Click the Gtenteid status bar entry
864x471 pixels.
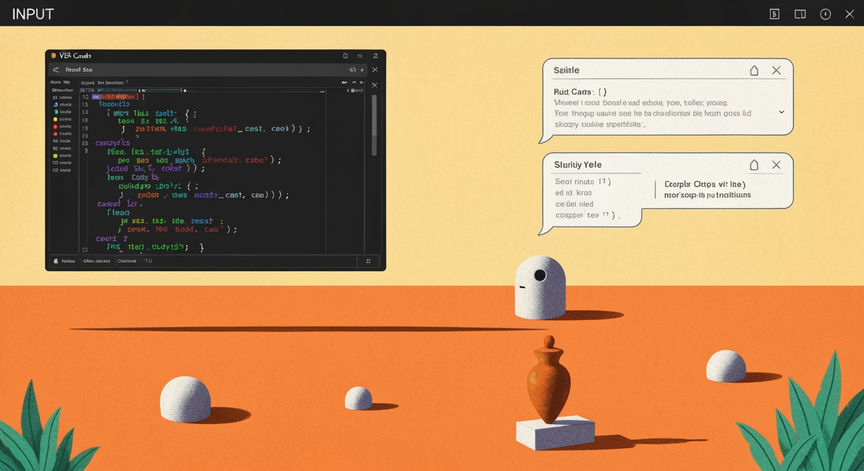click(127, 261)
